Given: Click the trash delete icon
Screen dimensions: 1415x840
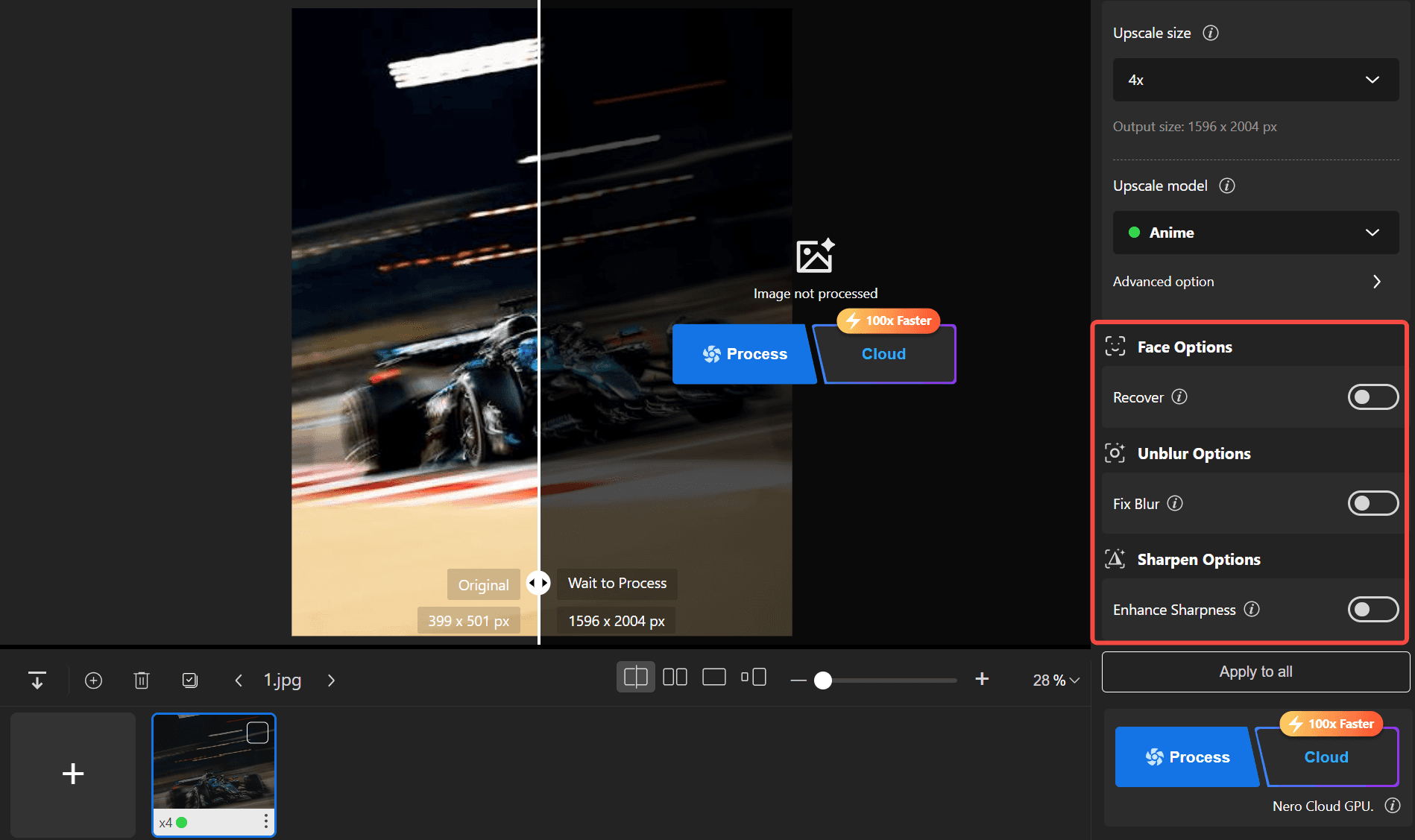Looking at the screenshot, I should click(142, 680).
